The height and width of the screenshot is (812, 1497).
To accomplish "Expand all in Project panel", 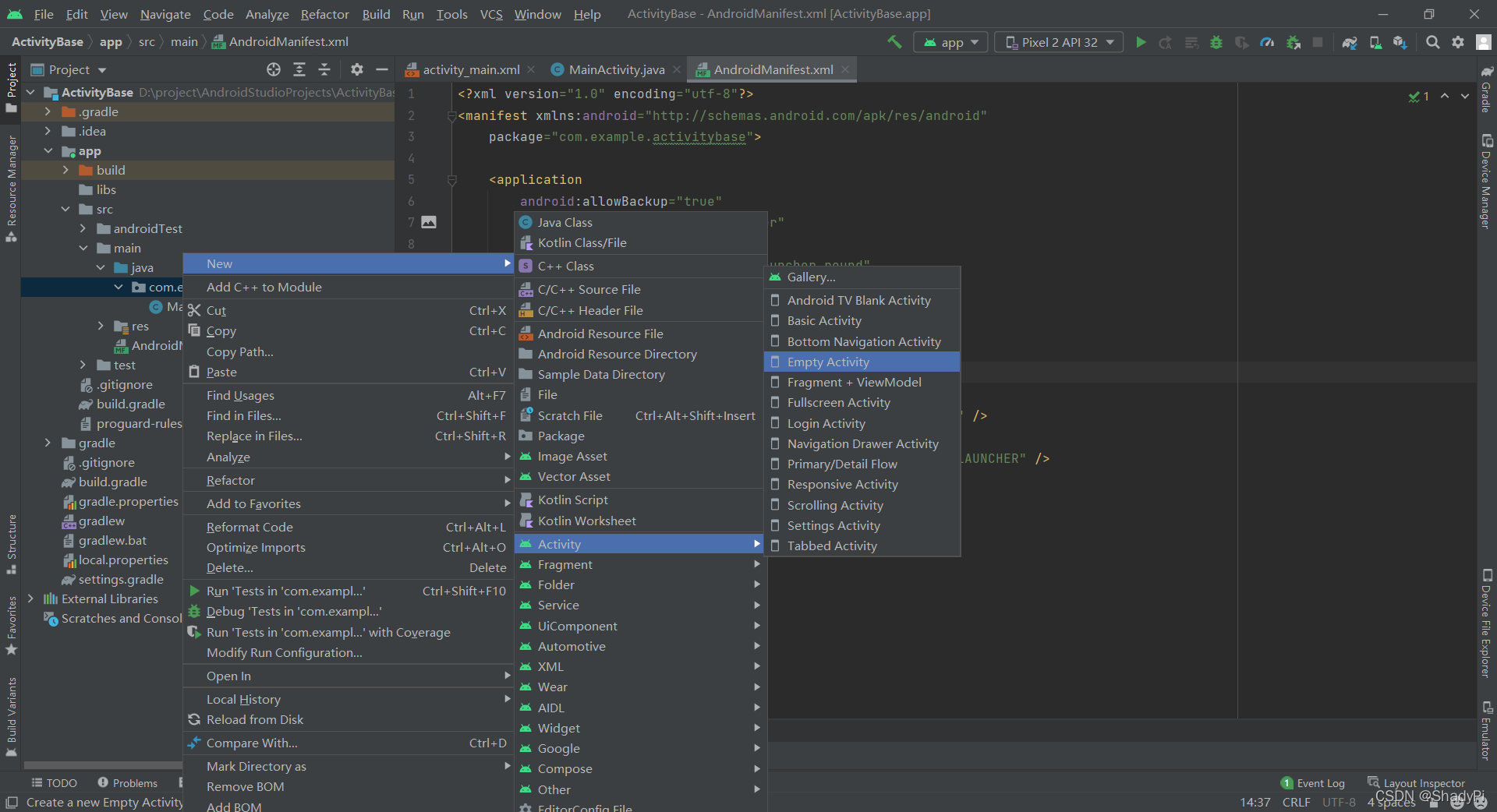I will click(x=299, y=69).
